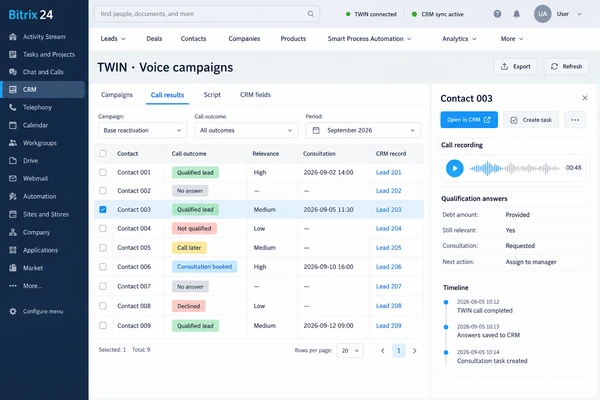This screenshot has height=400, width=600.
Task: Seek within the call recording waveform
Action: pyautogui.click(x=515, y=168)
